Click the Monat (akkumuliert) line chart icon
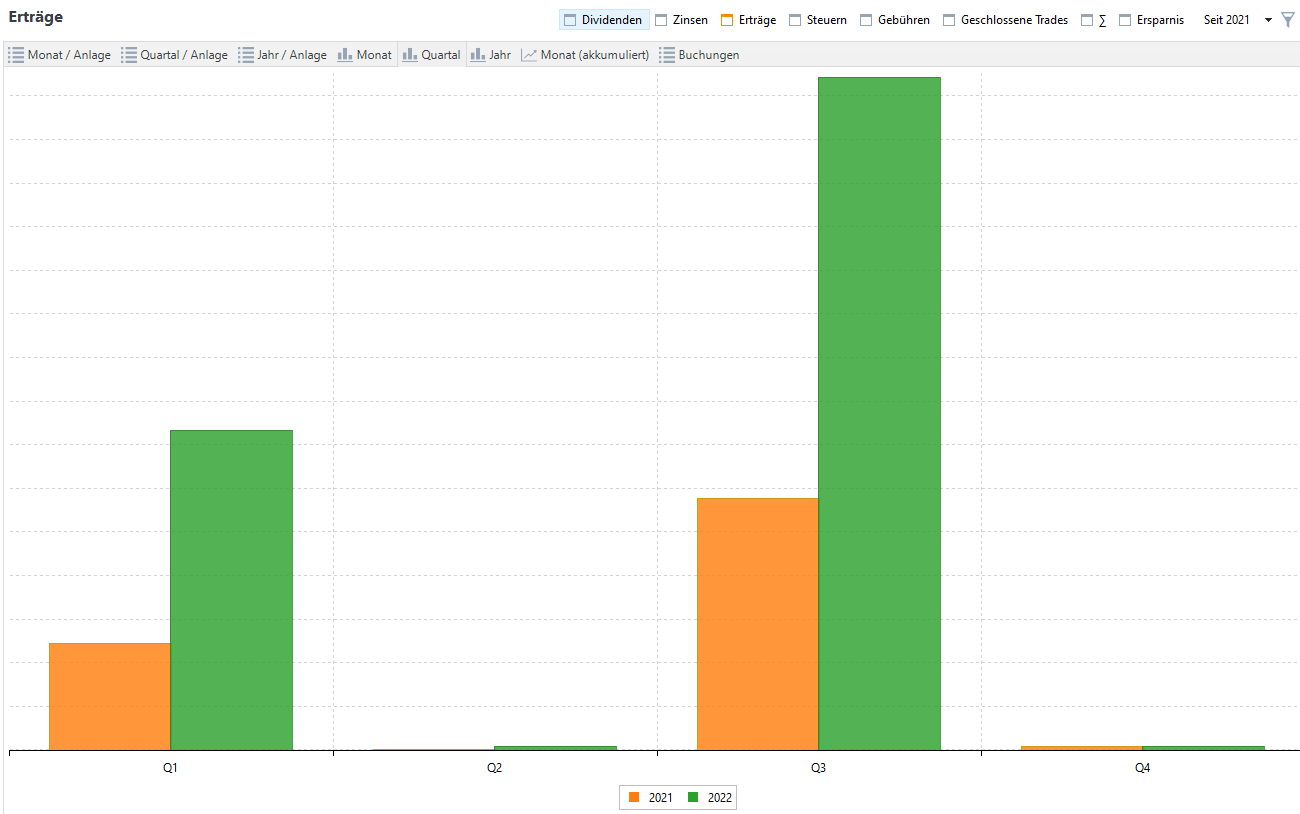The image size is (1300, 814). pyautogui.click(x=529, y=55)
